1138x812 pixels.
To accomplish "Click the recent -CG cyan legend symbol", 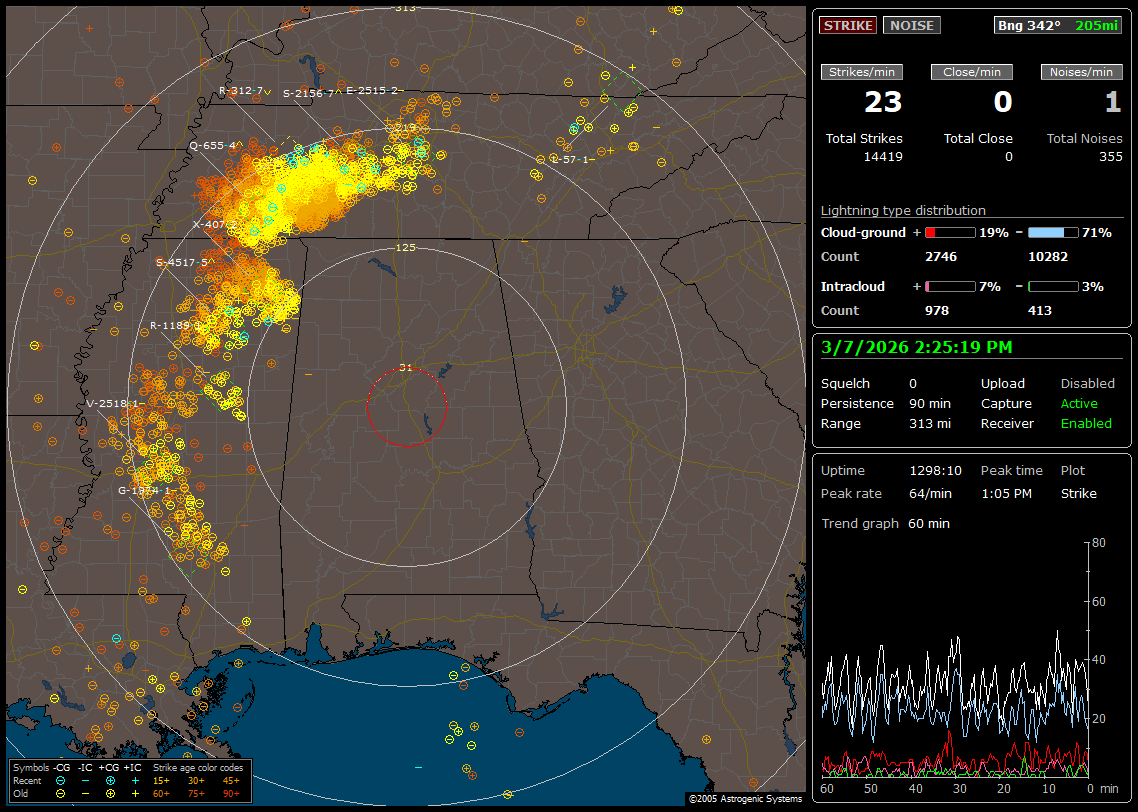I will (x=61, y=780).
